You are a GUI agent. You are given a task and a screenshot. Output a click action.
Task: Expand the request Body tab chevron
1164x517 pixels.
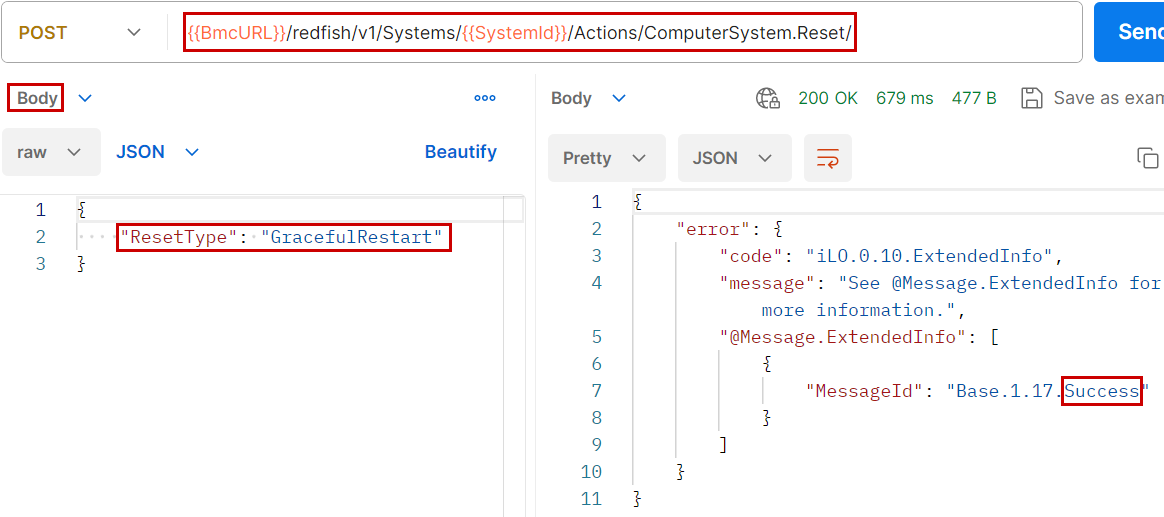tap(85, 98)
